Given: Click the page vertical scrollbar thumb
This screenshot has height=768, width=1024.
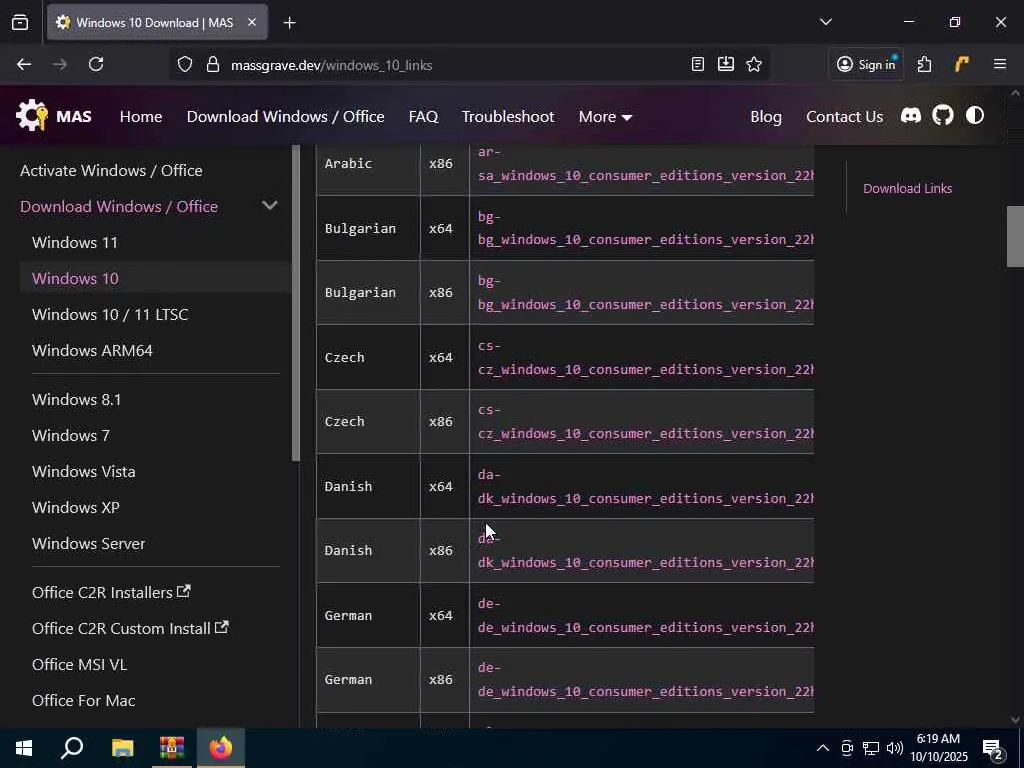Looking at the screenshot, I should [x=1014, y=236].
